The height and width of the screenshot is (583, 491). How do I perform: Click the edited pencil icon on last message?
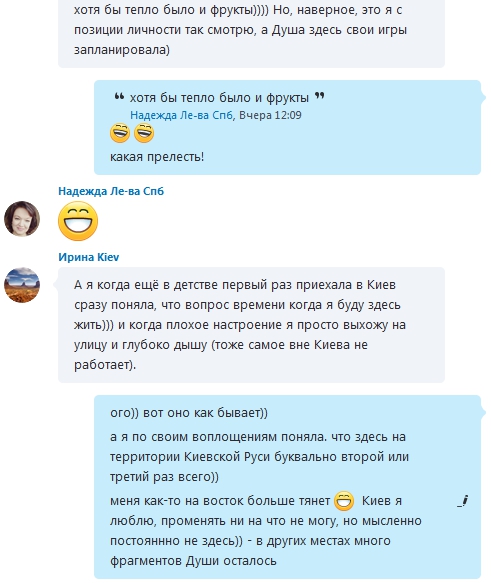point(462,501)
